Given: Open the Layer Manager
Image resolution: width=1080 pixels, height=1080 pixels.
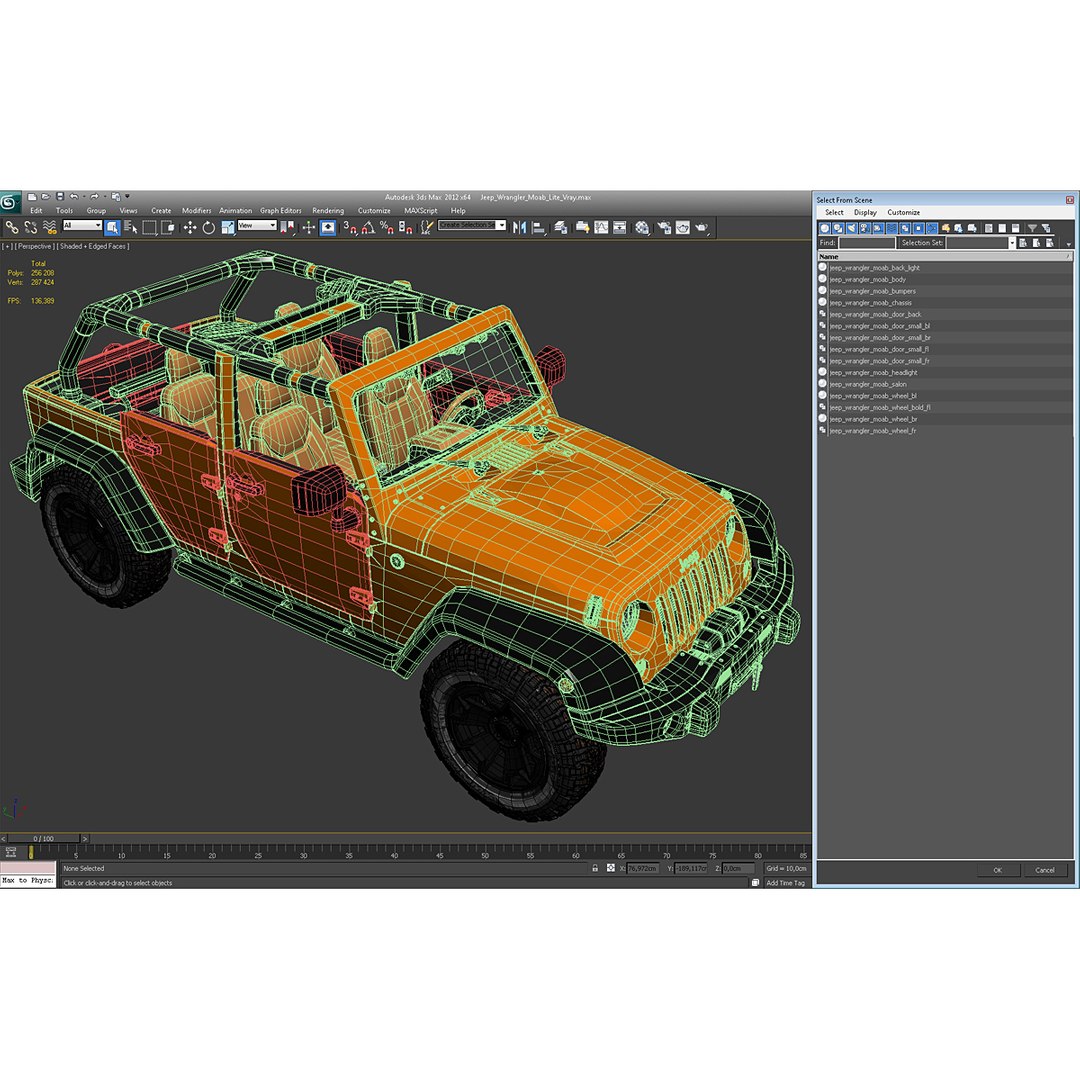Looking at the screenshot, I should tap(561, 227).
